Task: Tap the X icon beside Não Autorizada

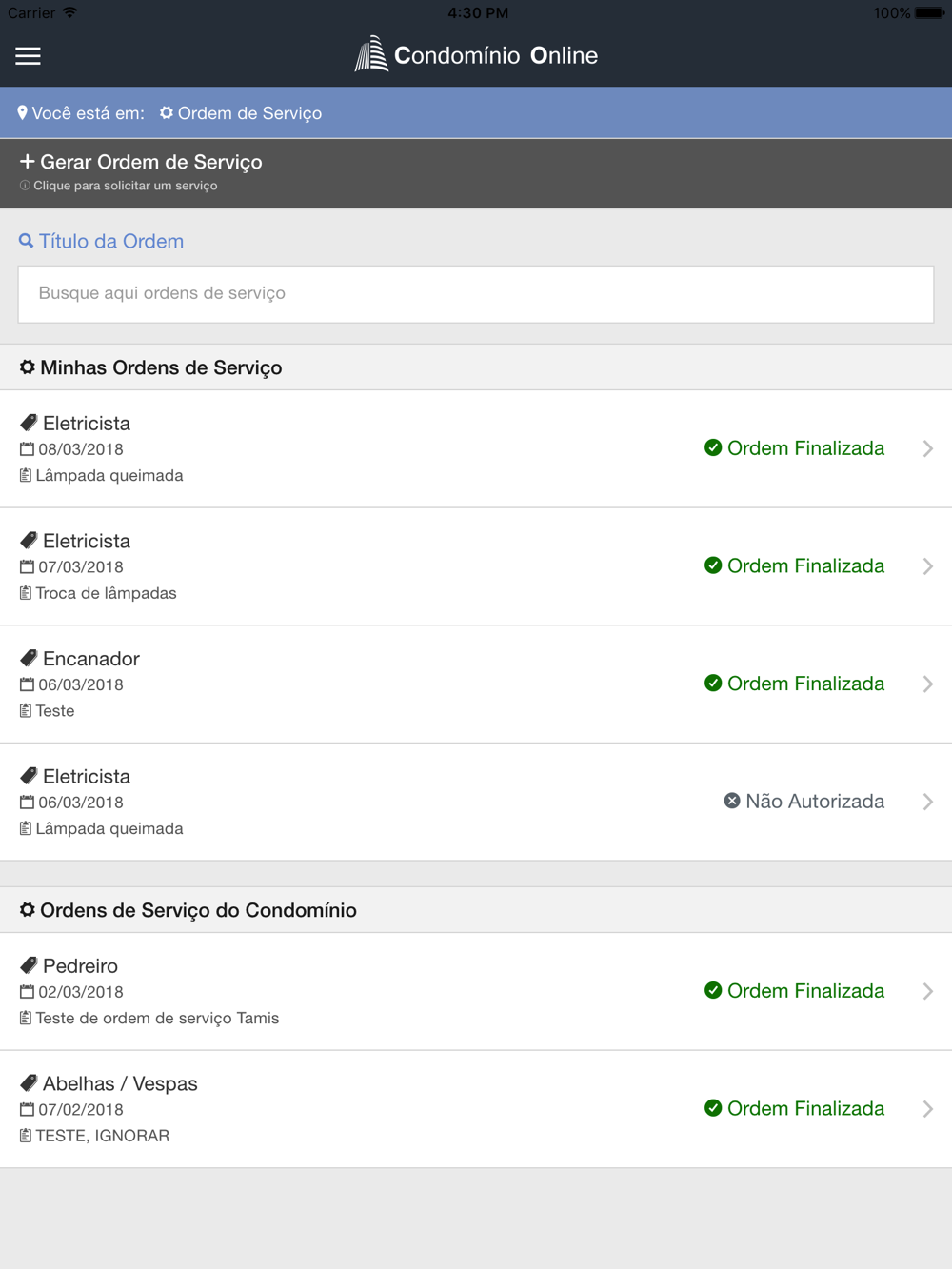Action: [x=732, y=802]
